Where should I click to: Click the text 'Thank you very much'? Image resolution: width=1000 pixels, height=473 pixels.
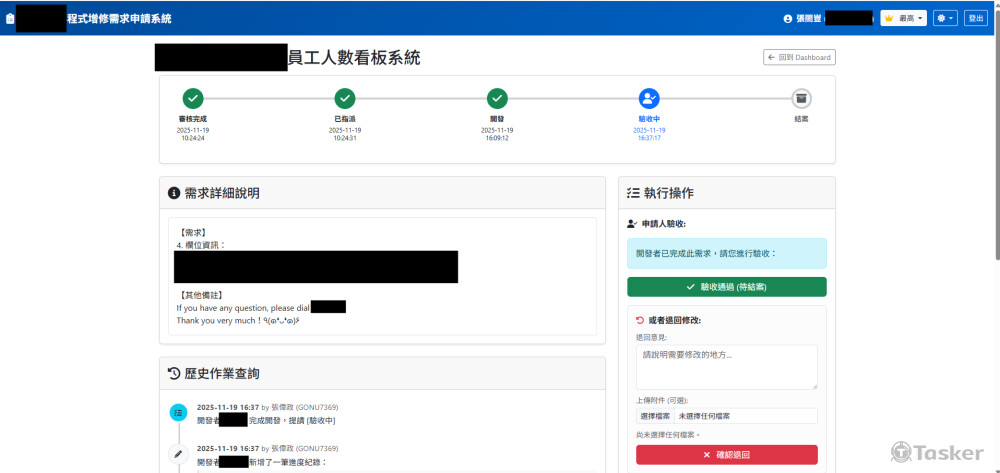click(x=217, y=321)
